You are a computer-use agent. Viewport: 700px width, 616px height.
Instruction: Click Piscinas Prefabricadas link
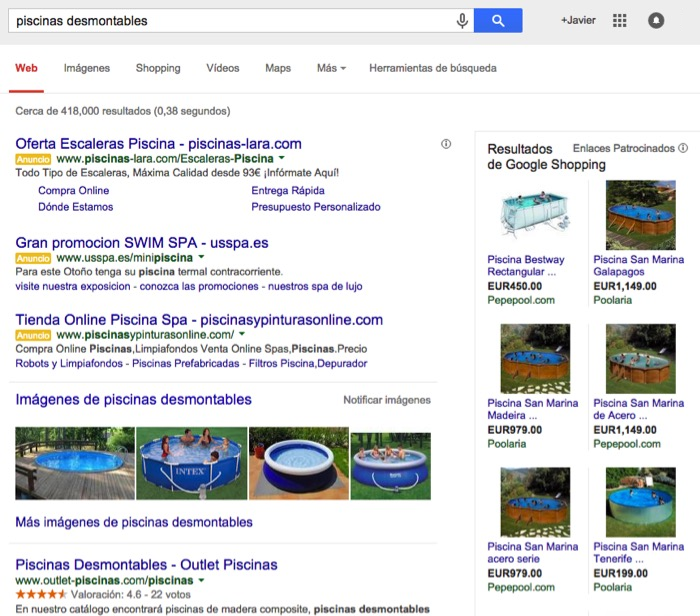pyautogui.click(x=186, y=364)
